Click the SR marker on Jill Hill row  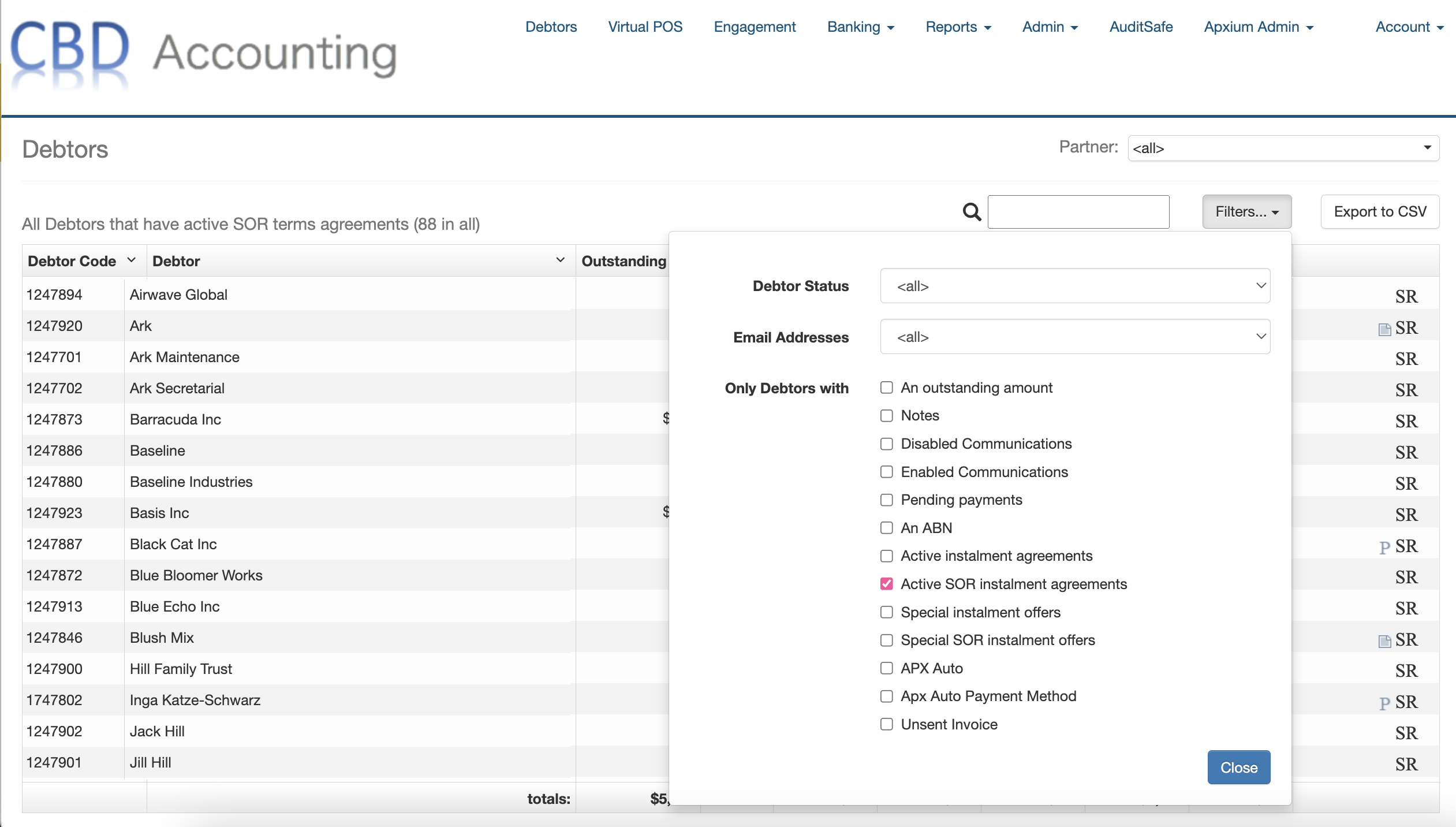[x=1406, y=764]
